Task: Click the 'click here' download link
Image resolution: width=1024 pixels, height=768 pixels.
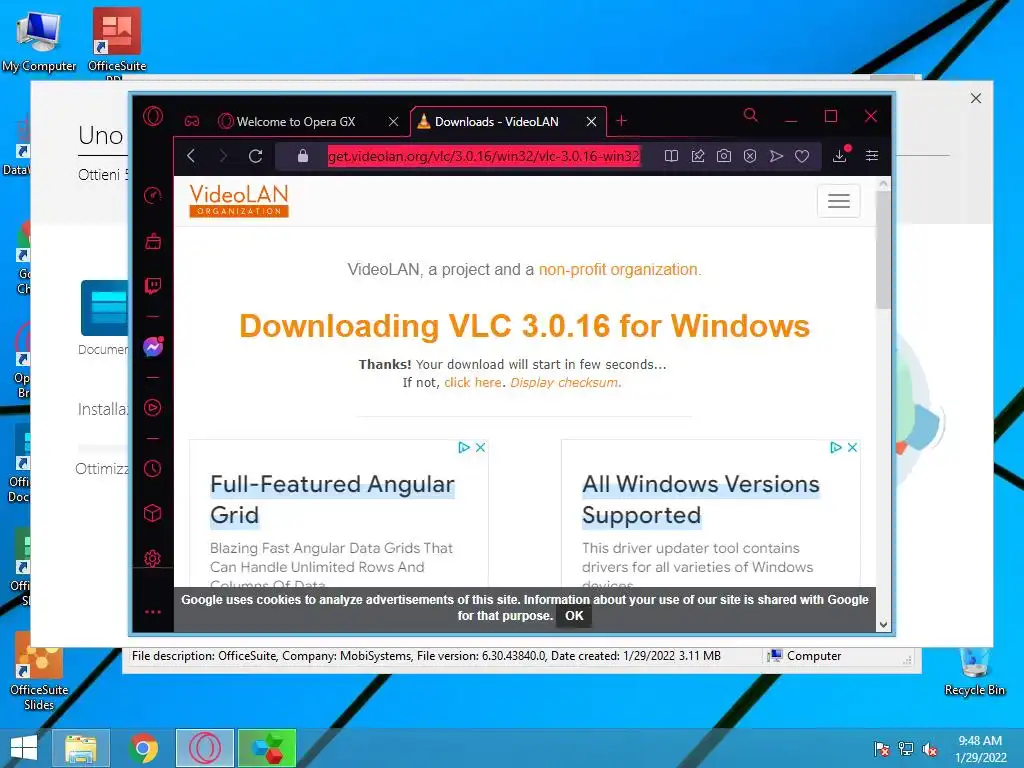Action: pyautogui.click(x=473, y=383)
